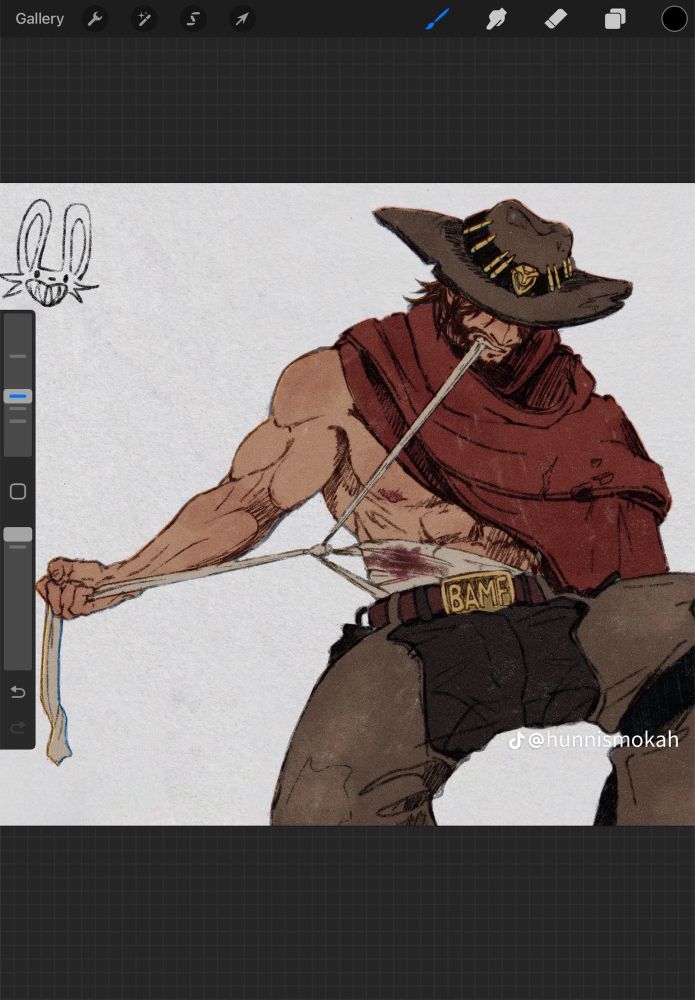This screenshot has width=695, height=1000.
Task: Click the brush opacity slider handle
Action: coord(18,534)
